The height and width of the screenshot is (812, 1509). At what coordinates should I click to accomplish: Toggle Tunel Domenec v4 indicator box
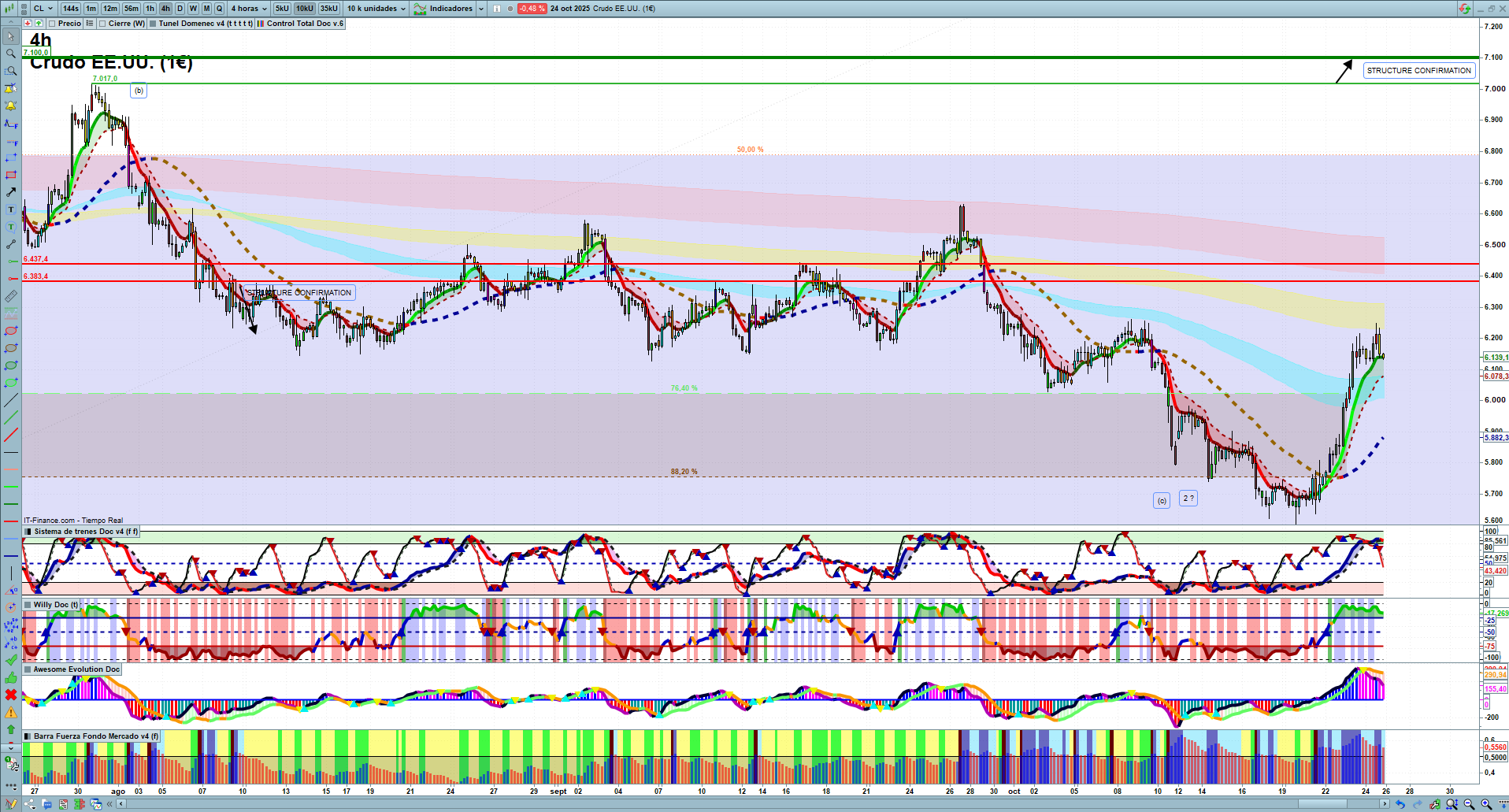pyautogui.click(x=153, y=24)
